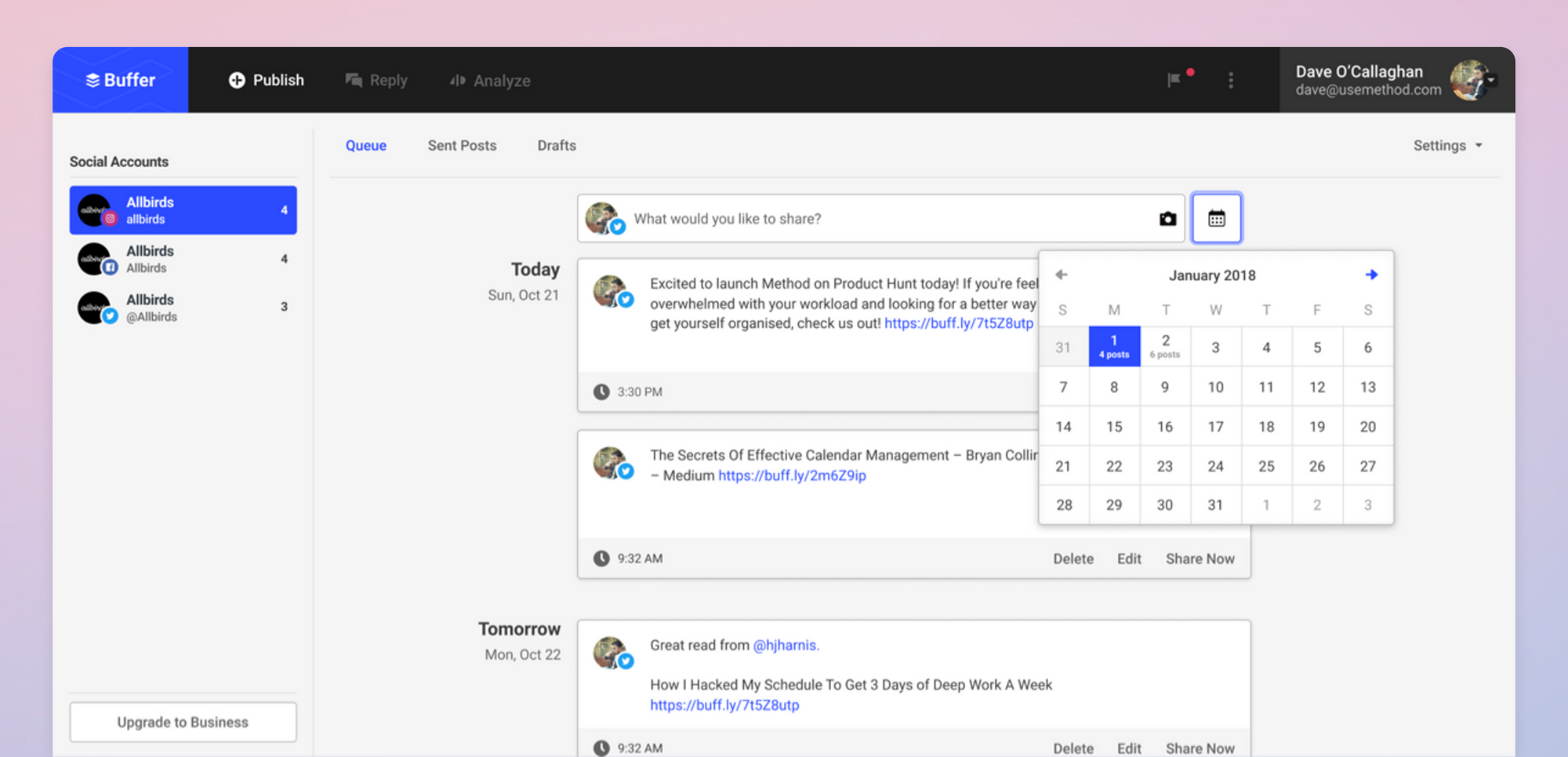Select January 6 in calendar

pos(1368,347)
